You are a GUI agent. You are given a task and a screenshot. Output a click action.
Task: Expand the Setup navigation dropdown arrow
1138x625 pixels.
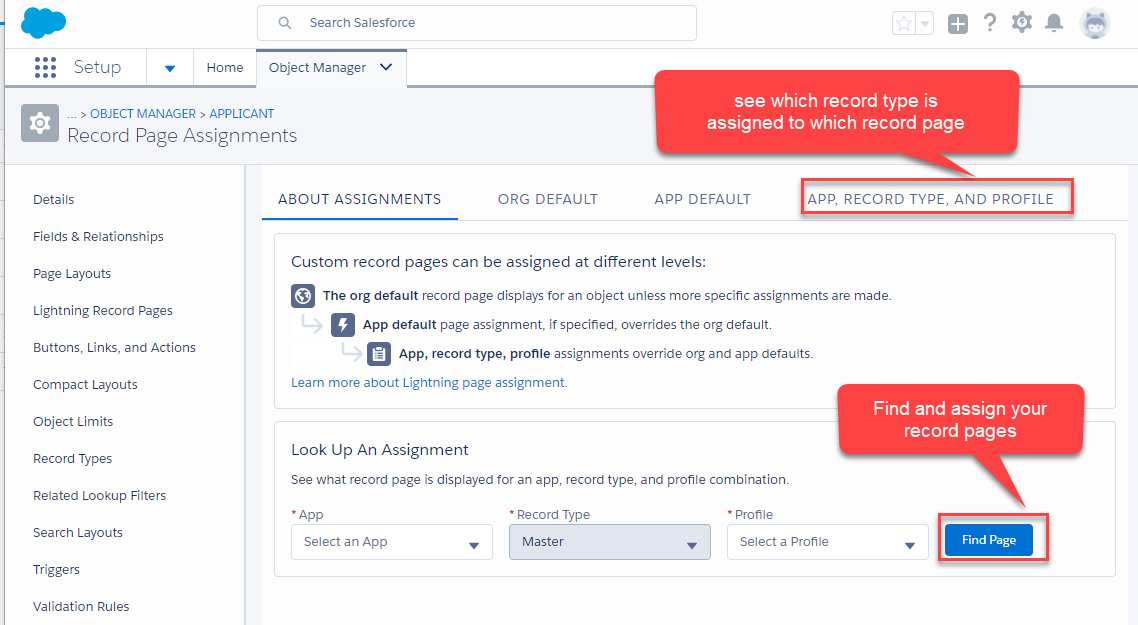[170, 68]
